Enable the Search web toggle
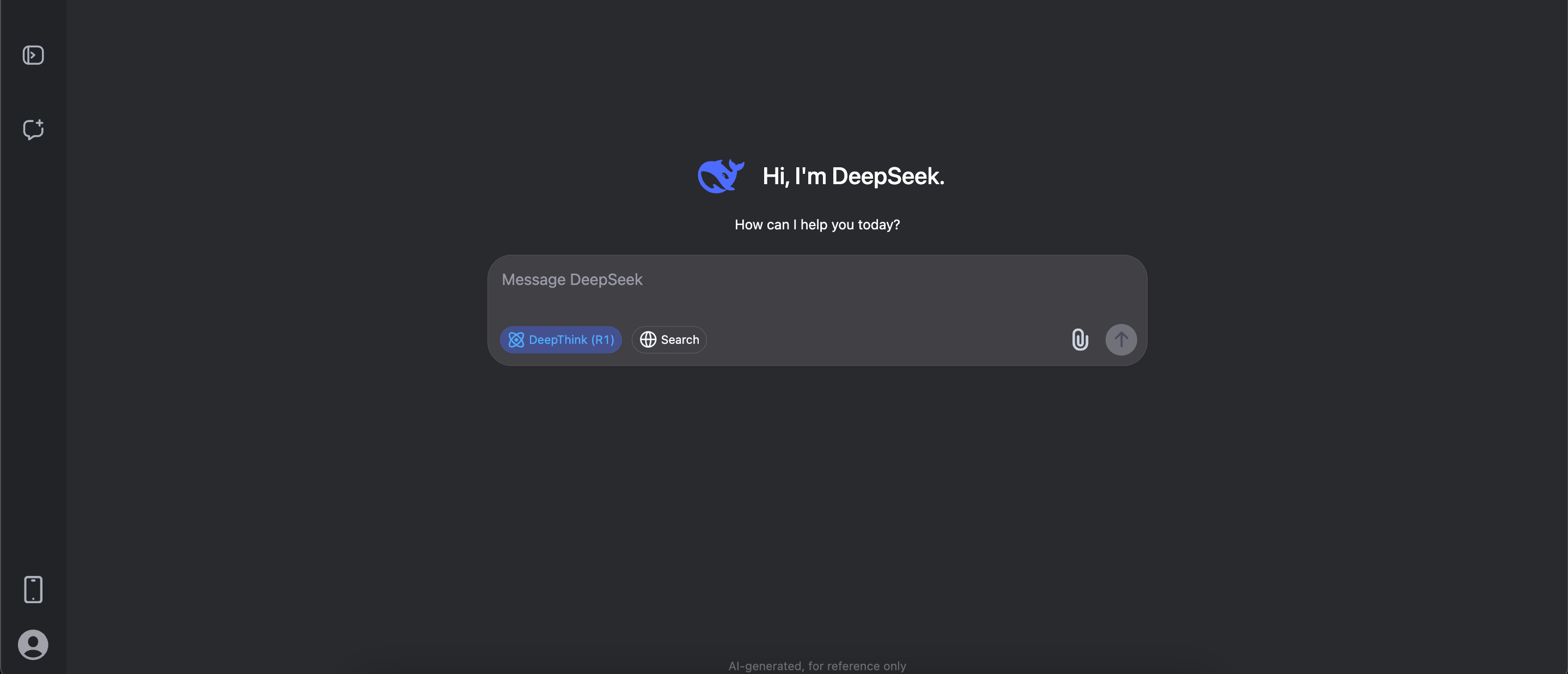This screenshot has width=1568, height=674. pos(669,340)
